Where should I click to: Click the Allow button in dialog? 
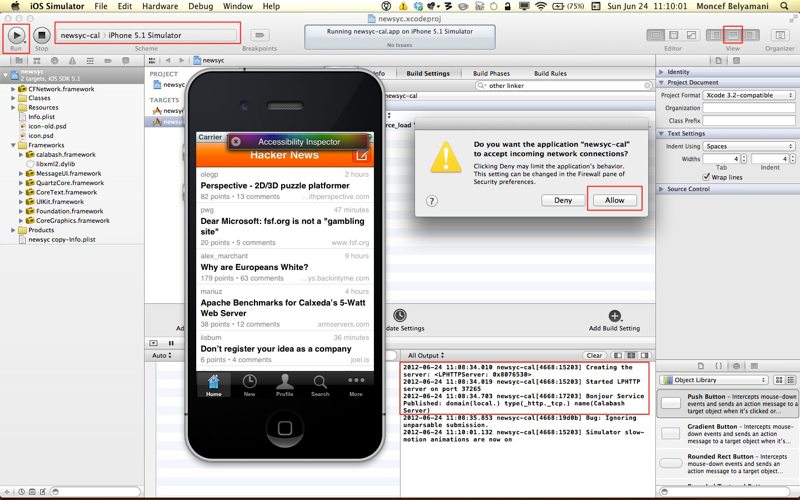pyautogui.click(x=614, y=200)
